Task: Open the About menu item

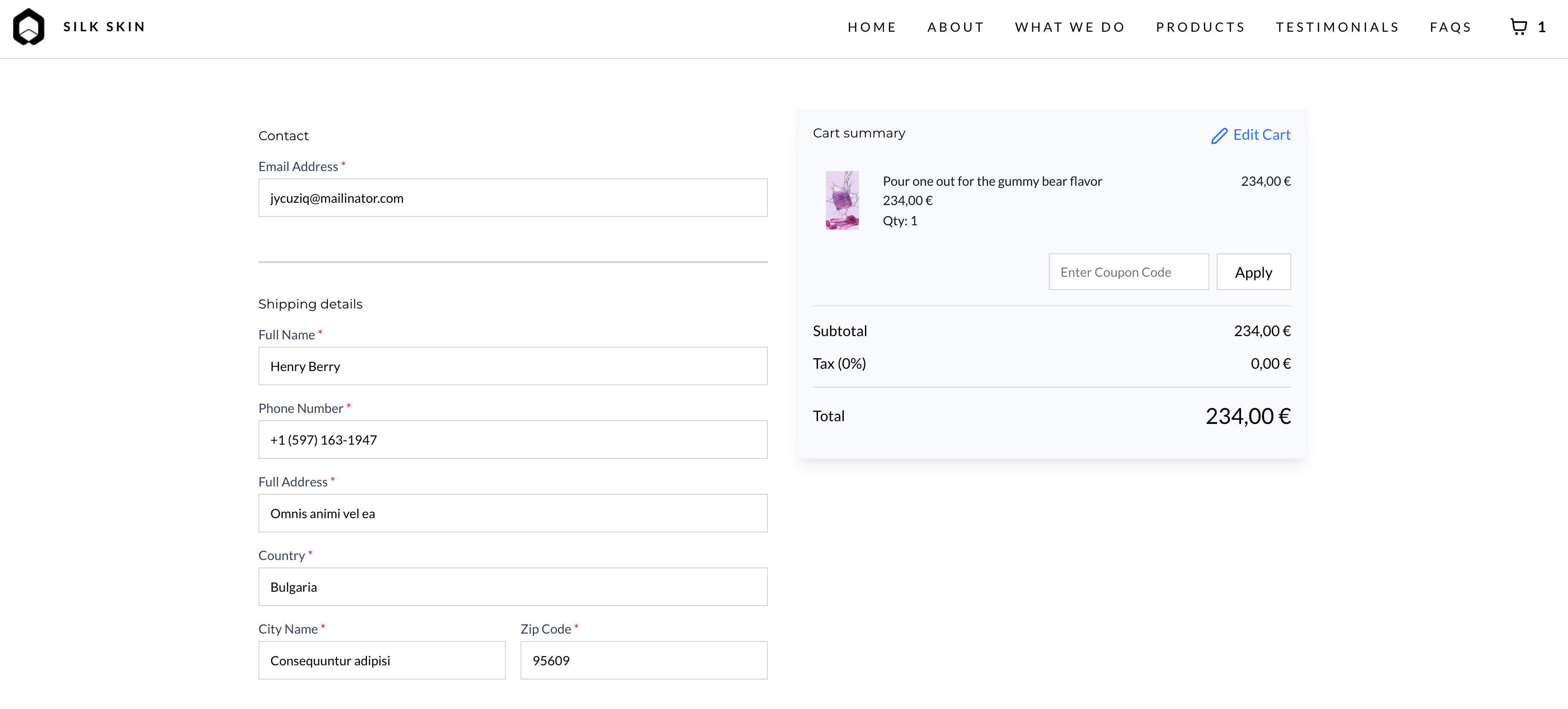Action: 955,28
